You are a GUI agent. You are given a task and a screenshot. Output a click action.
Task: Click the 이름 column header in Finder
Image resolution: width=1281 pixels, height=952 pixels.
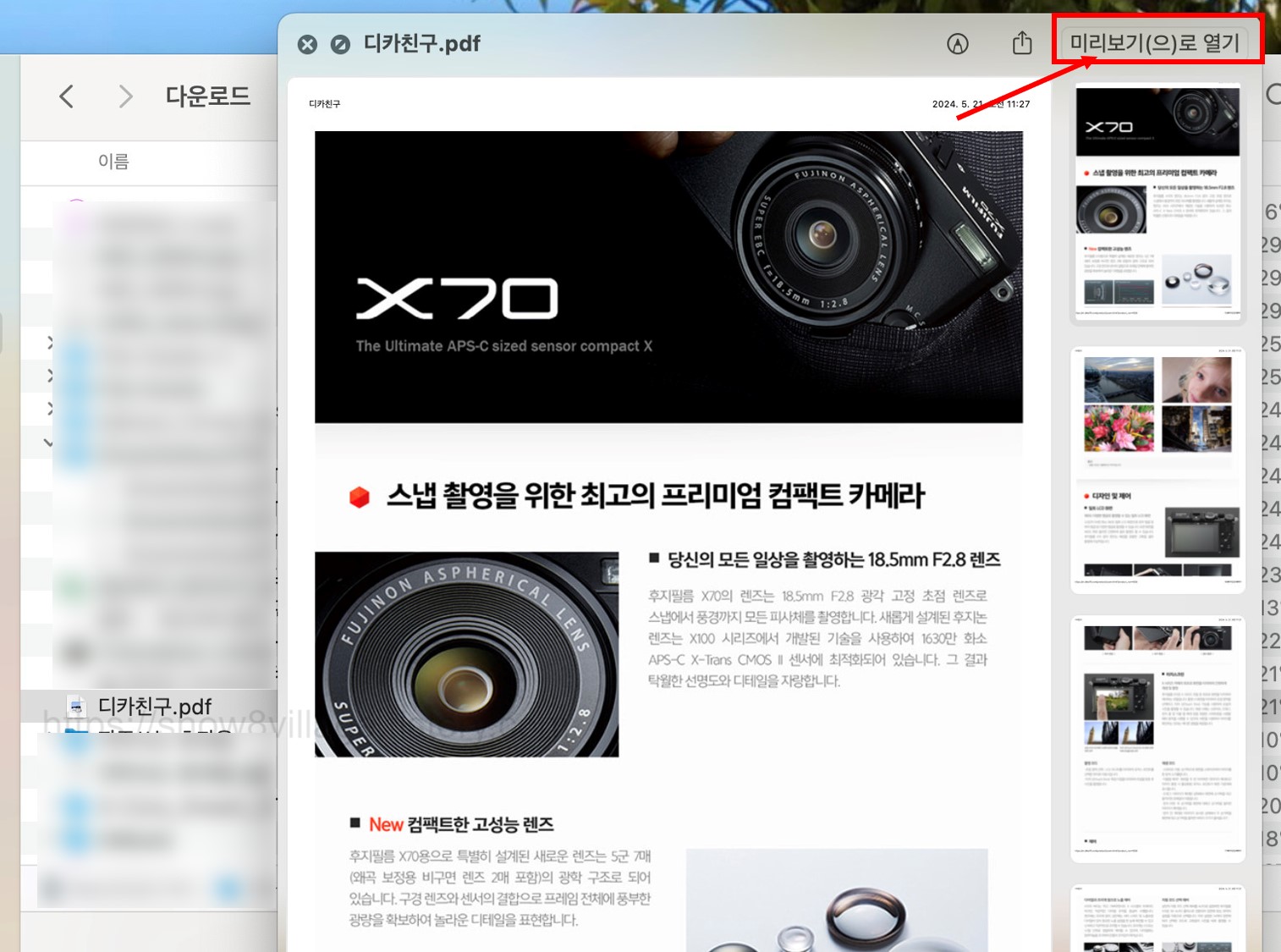pos(113,161)
